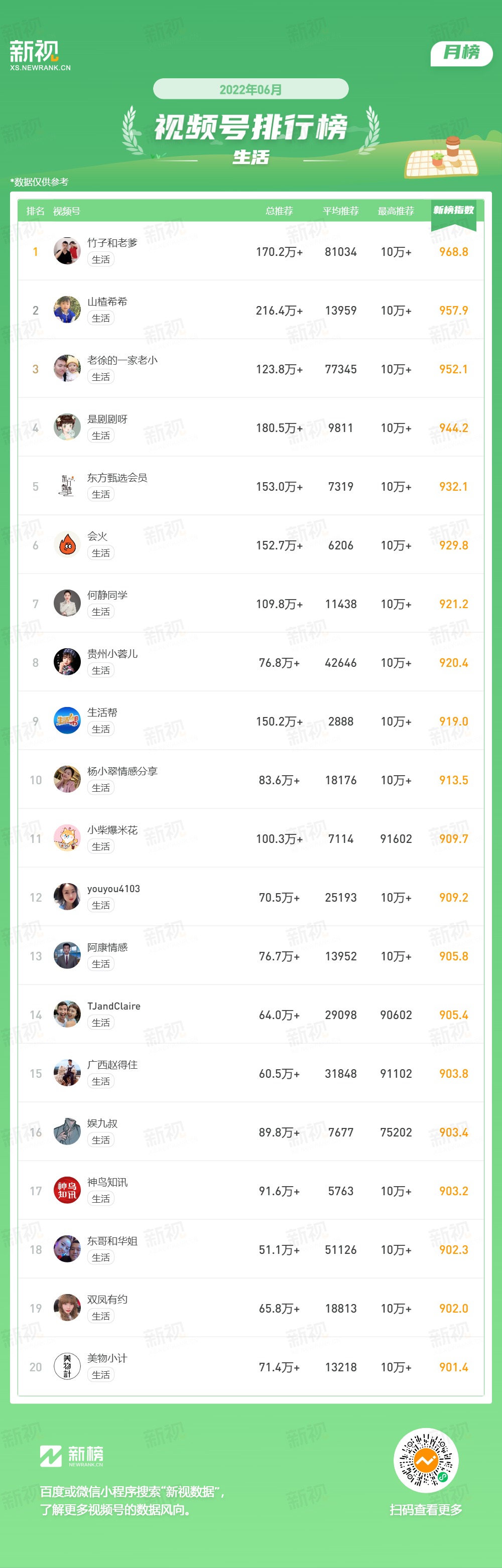The width and height of the screenshot is (502, 1568).
Task: Click the TJandClaire avatar photo
Action: pos(67,1014)
